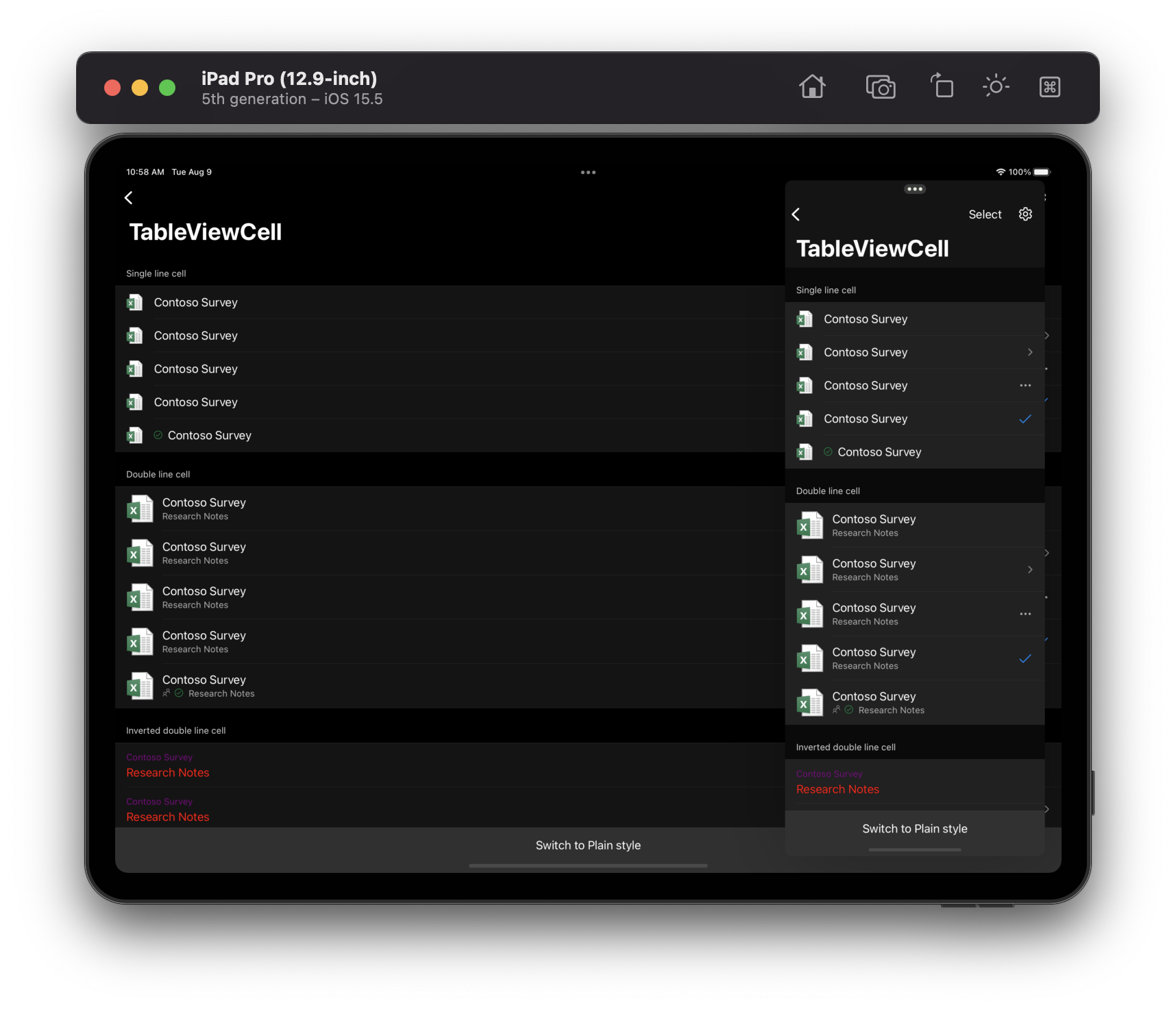Toggle appearance with the sun icon
The image size is (1176, 1014).
tap(996, 86)
